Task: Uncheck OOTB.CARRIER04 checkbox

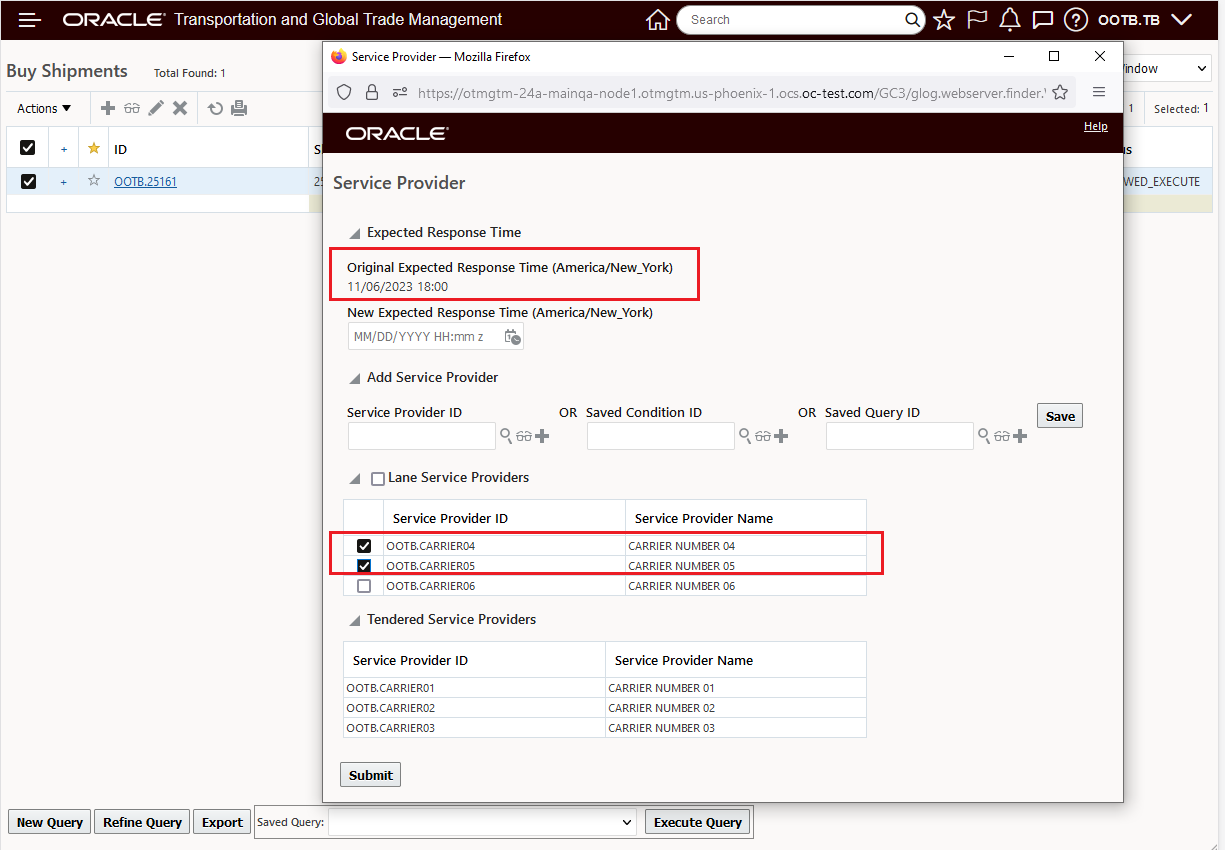Action: (x=364, y=546)
